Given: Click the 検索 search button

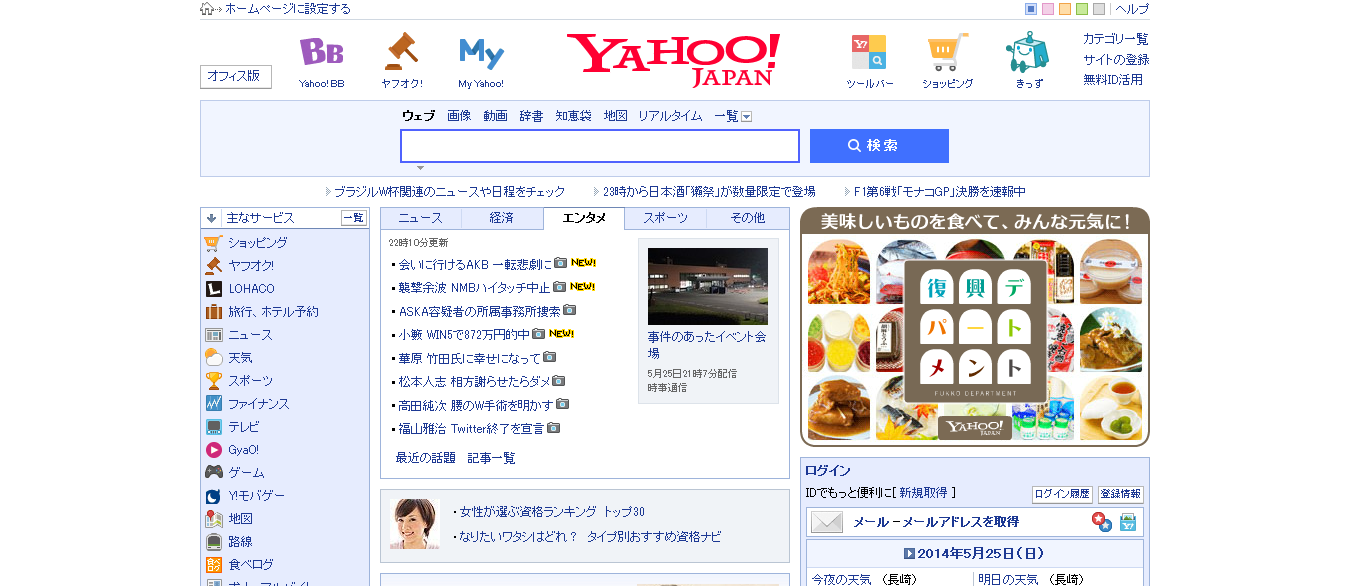Looking at the screenshot, I should [x=879, y=146].
